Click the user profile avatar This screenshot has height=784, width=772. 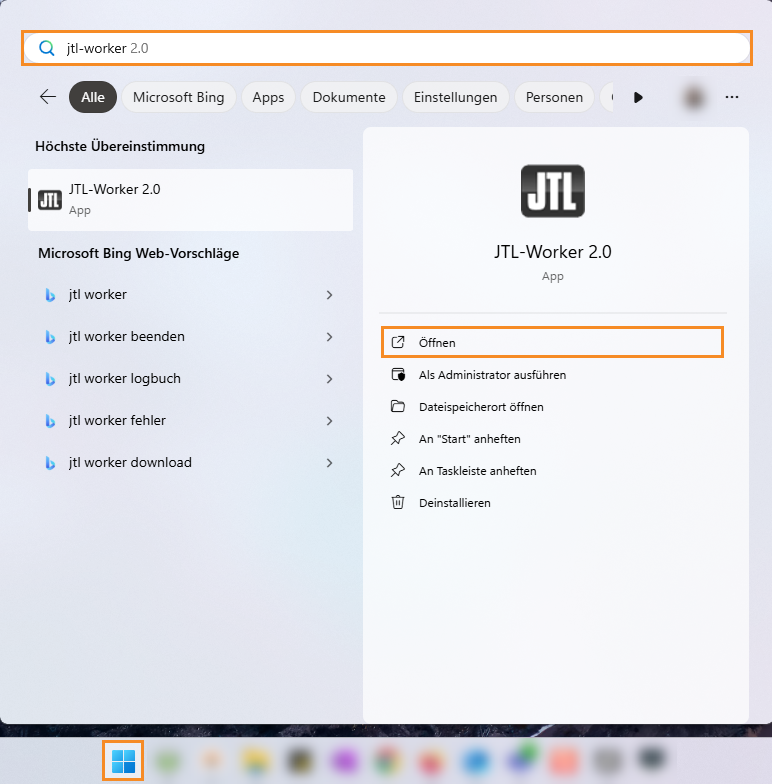693,97
